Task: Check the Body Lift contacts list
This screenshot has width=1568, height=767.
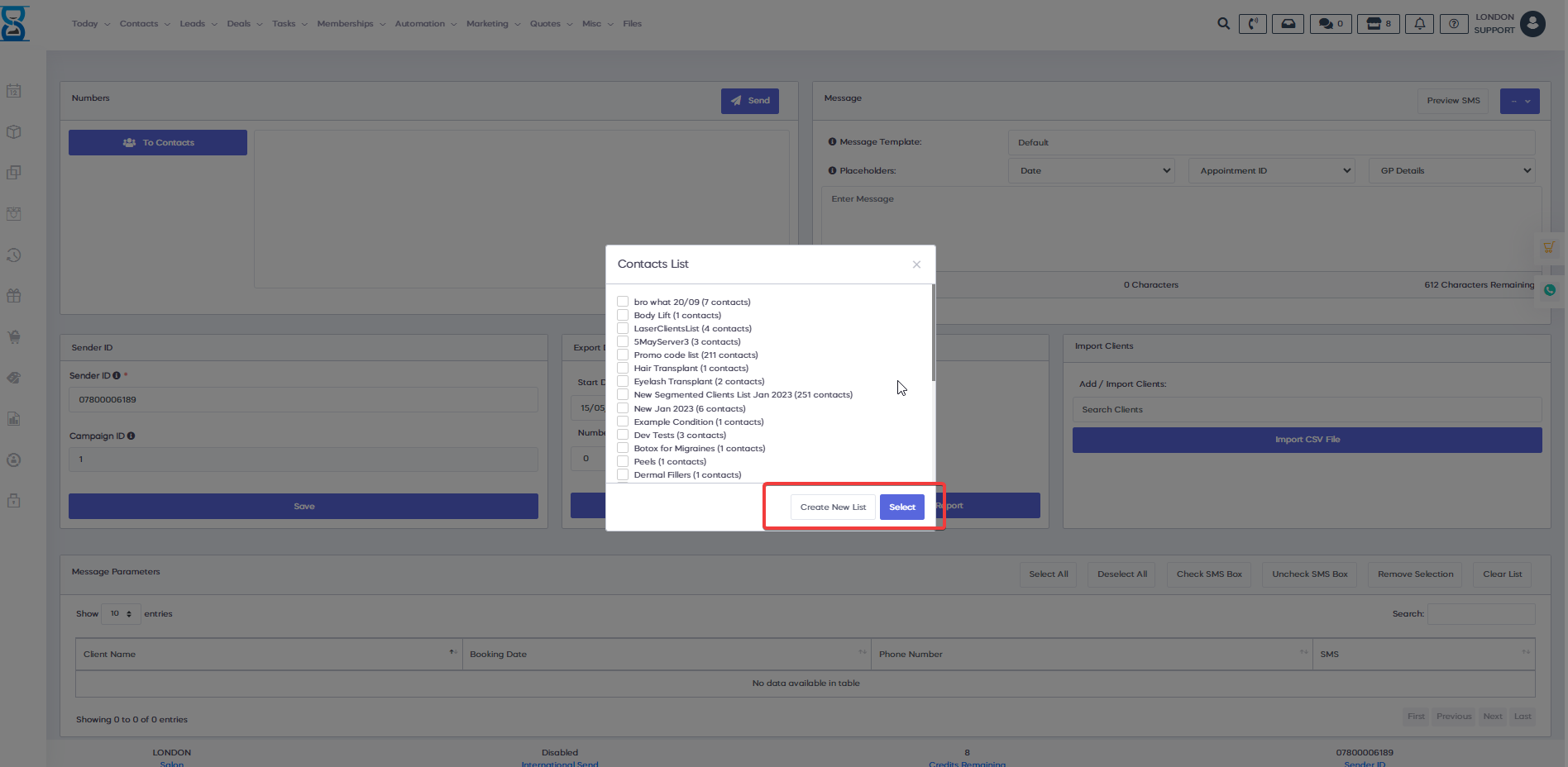Action: pos(623,315)
